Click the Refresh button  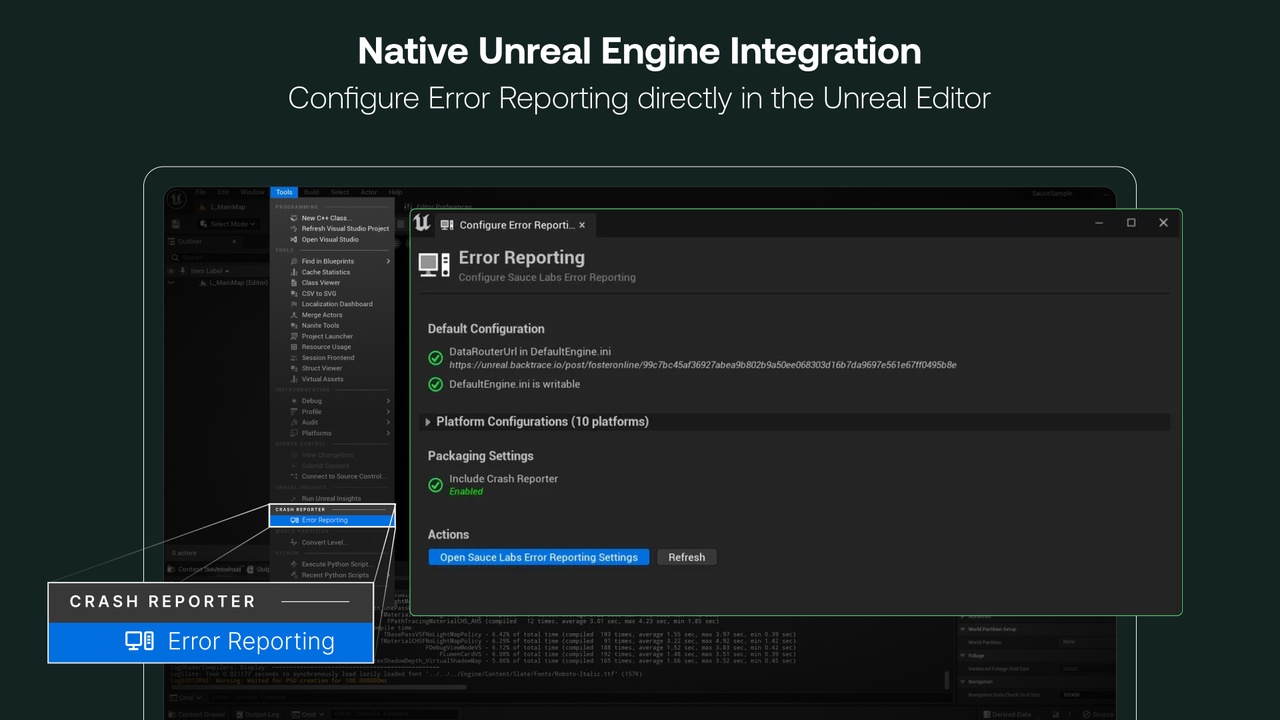tap(687, 557)
